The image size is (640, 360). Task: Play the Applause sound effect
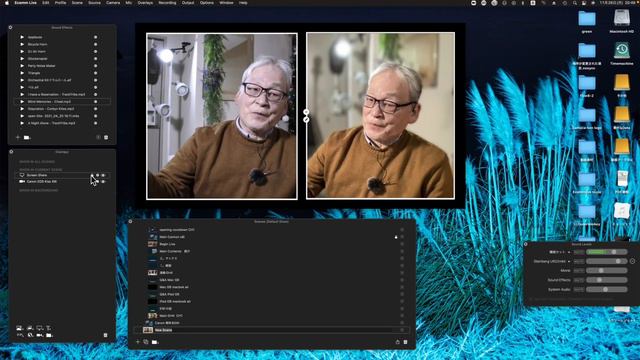[x=22, y=37]
